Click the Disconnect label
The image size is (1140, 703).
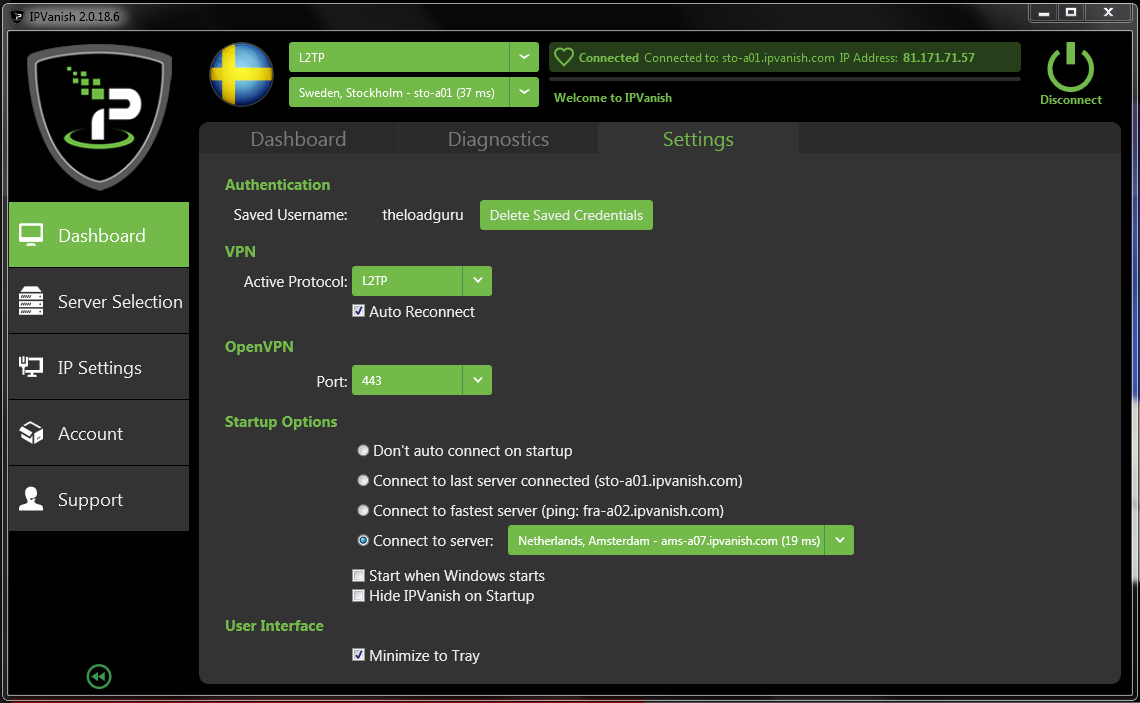[1070, 100]
